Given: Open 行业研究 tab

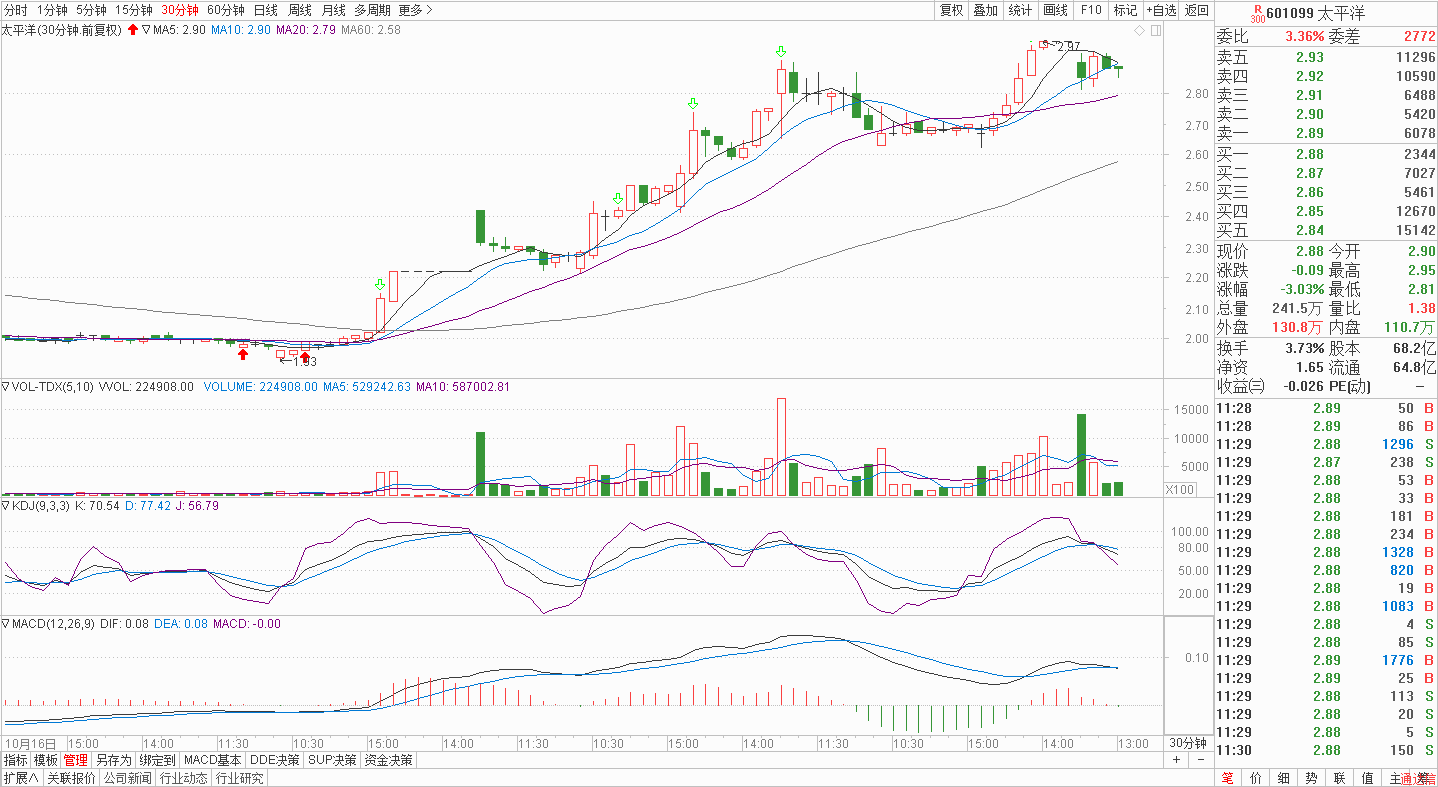Looking at the screenshot, I should click(x=239, y=778).
